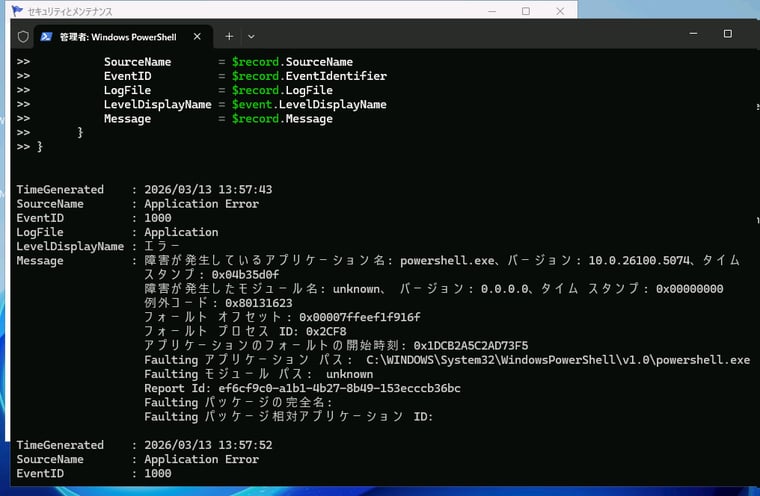
Task: Click the セキュリティとメンテナンス window title text
Action: [x=70, y=12]
